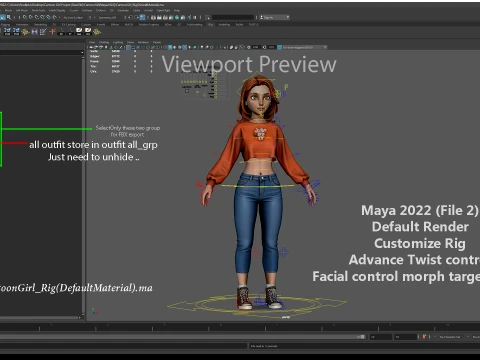Switch to the FX Caching shelf tab
Image resolution: width=480 pixels, height=360 pixels.
[69, 25]
